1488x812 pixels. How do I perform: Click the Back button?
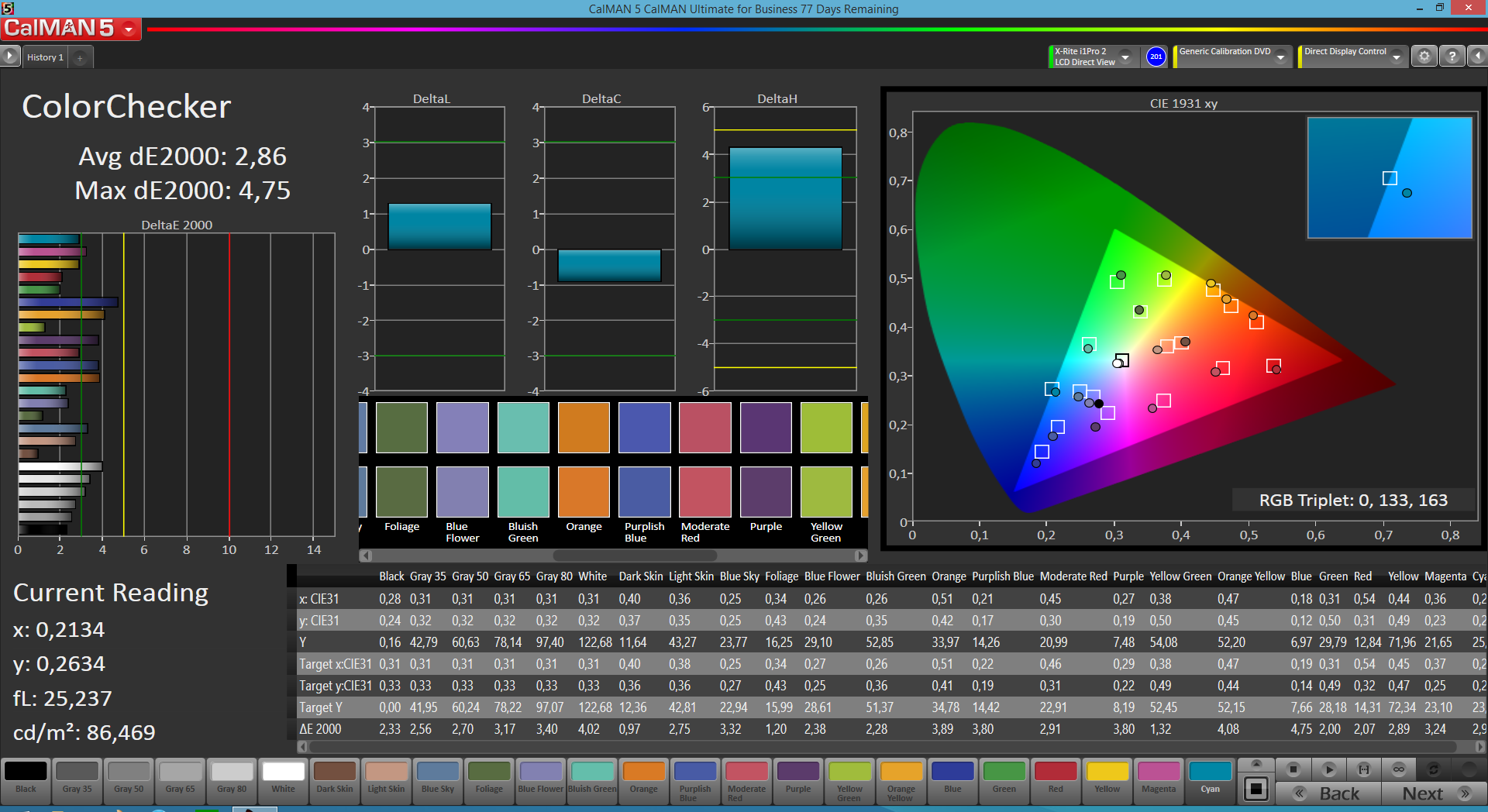point(1328,793)
